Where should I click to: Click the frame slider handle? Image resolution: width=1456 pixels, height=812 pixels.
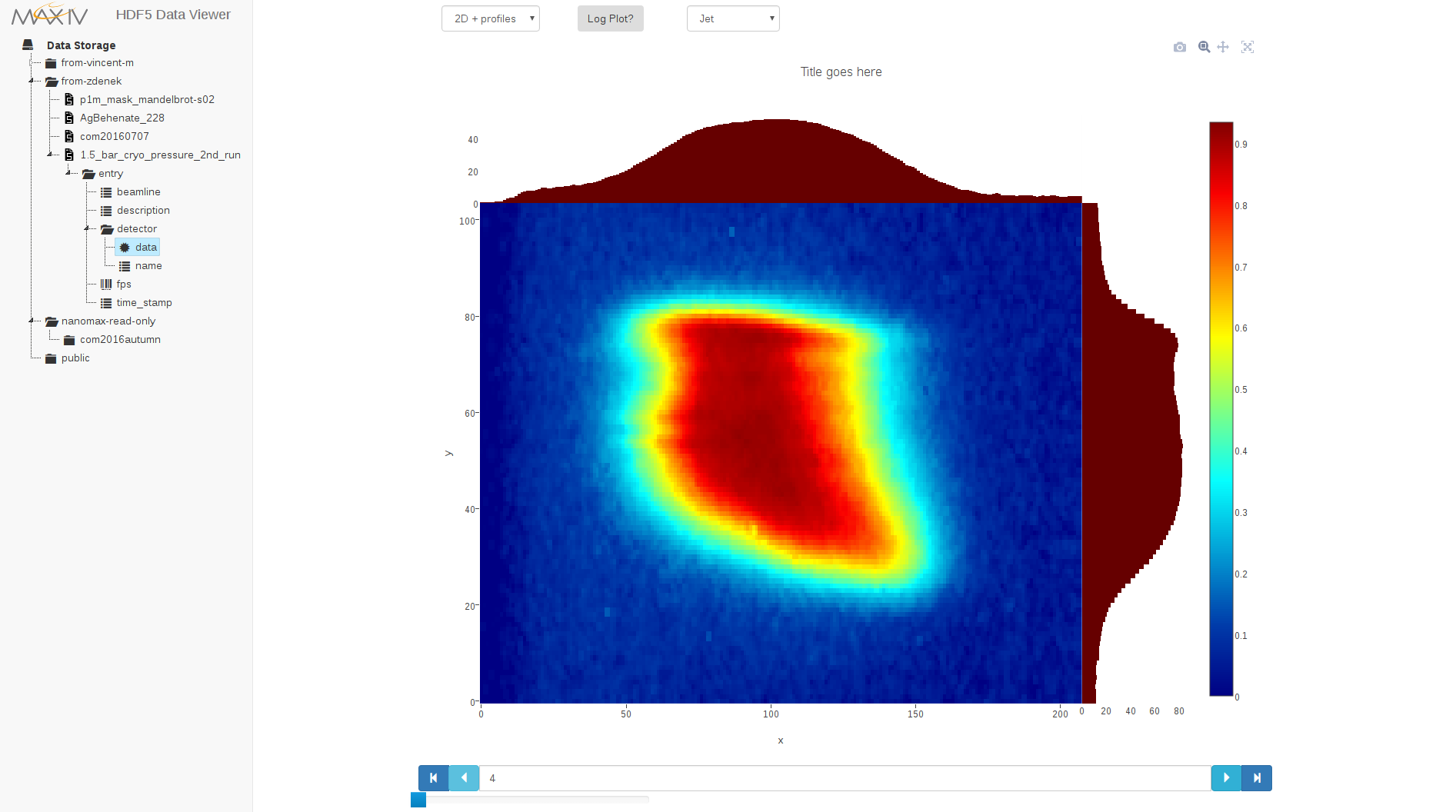coord(418,800)
